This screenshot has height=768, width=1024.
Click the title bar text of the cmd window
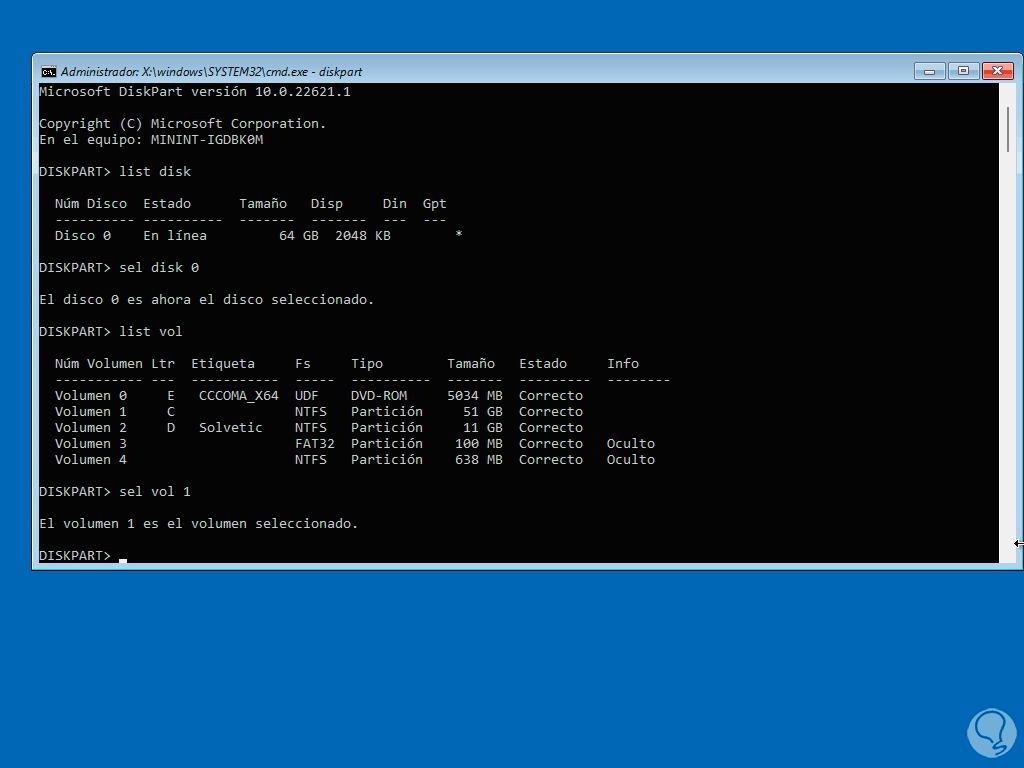click(x=210, y=71)
